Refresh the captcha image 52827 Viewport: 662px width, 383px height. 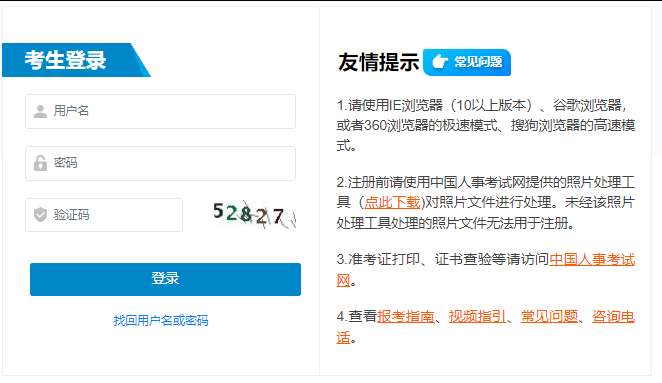click(254, 215)
